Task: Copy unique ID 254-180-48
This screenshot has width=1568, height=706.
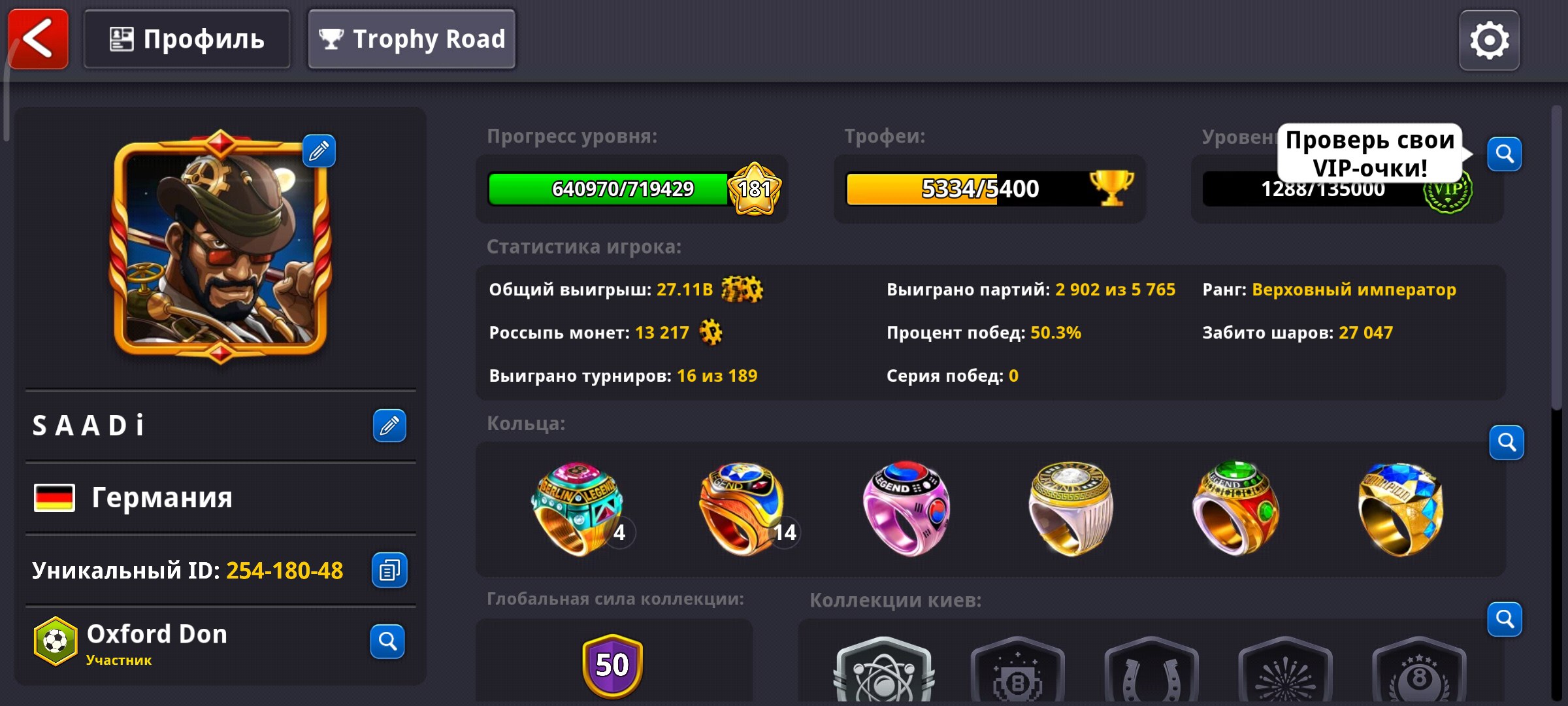Action: (389, 570)
